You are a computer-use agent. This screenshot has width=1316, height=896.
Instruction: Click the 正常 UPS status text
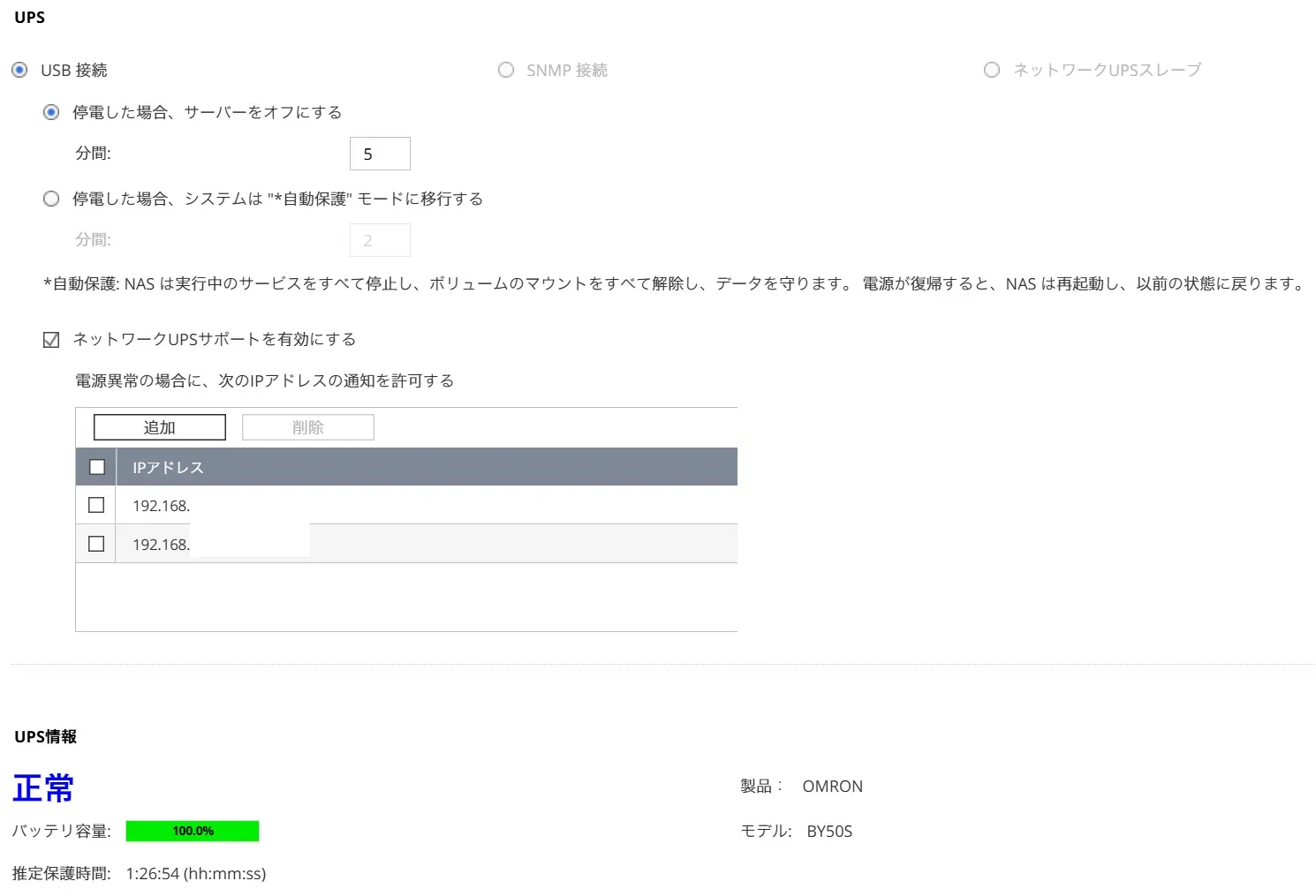click(42, 787)
